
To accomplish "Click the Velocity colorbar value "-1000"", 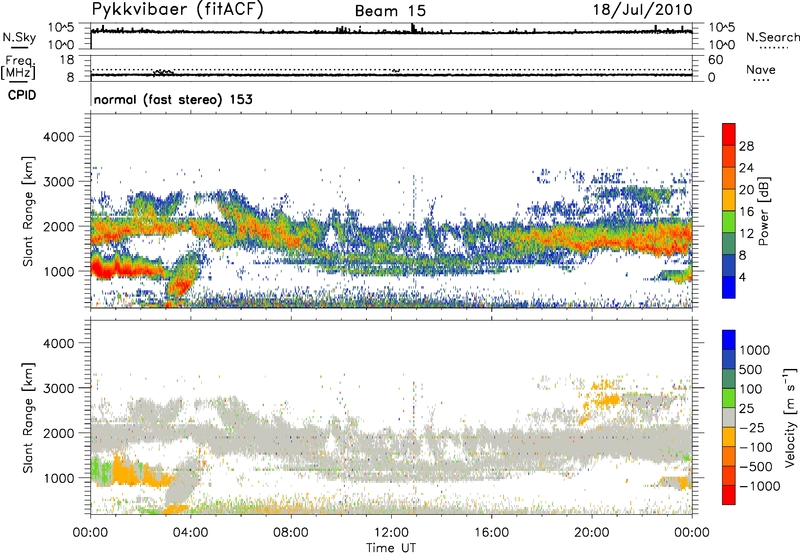I will tap(759, 486).
